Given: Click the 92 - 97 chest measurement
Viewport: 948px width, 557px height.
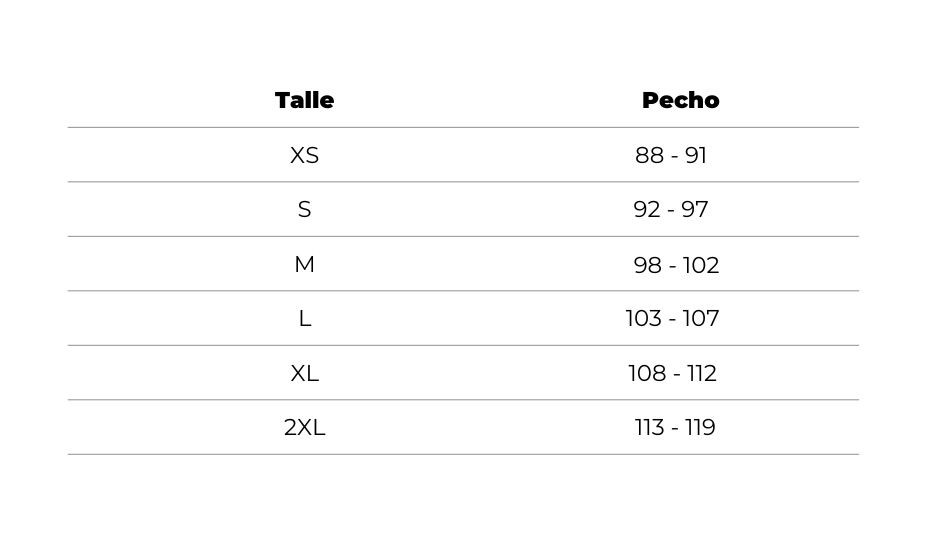Looking at the screenshot, I should (670, 209).
